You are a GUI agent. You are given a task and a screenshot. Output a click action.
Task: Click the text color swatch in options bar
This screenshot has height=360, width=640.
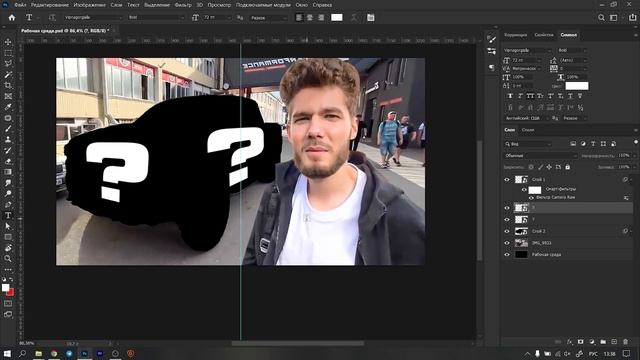click(337, 18)
